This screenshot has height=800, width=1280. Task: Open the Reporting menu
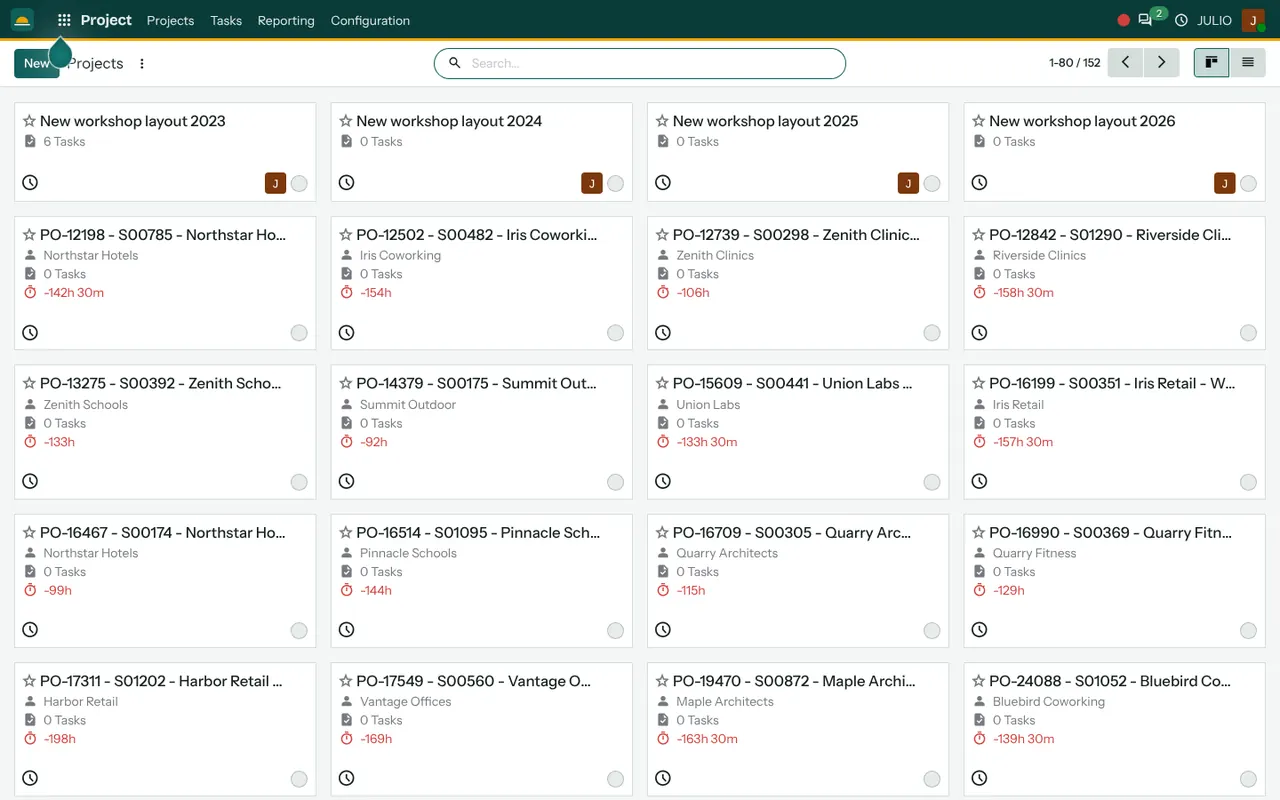tap(286, 20)
